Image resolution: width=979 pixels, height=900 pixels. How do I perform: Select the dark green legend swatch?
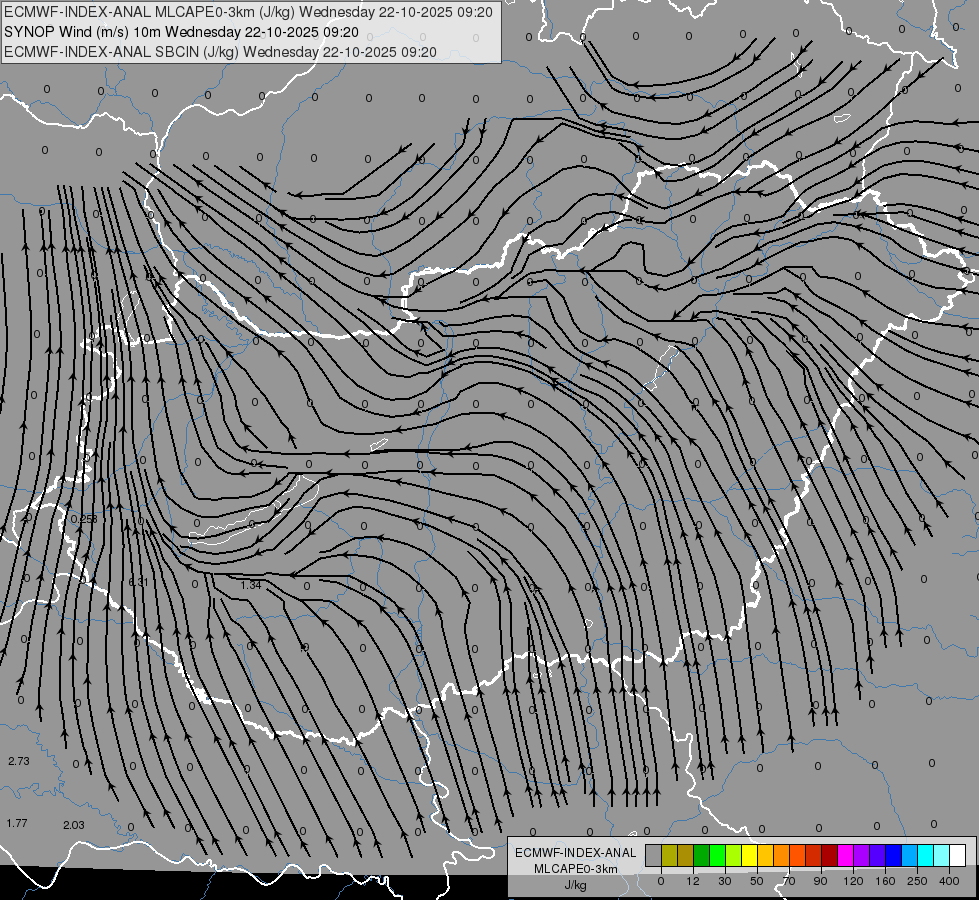pyautogui.click(x=702, y=856)
